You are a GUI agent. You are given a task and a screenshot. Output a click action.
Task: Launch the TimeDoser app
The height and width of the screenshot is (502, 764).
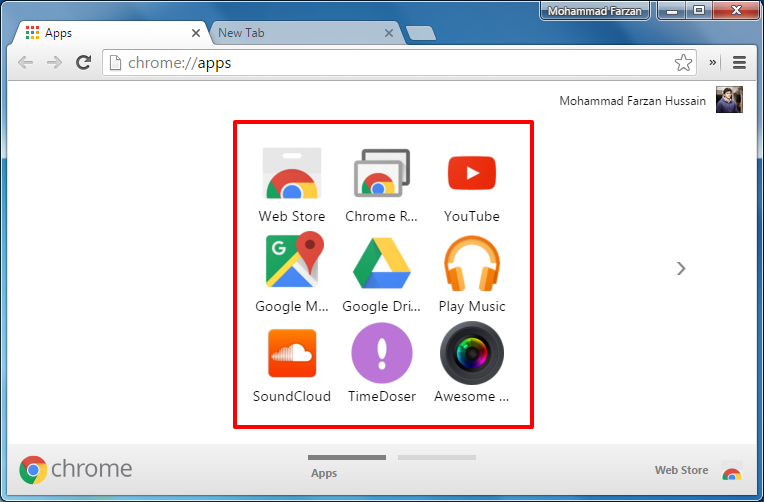[x=382, y=353]
